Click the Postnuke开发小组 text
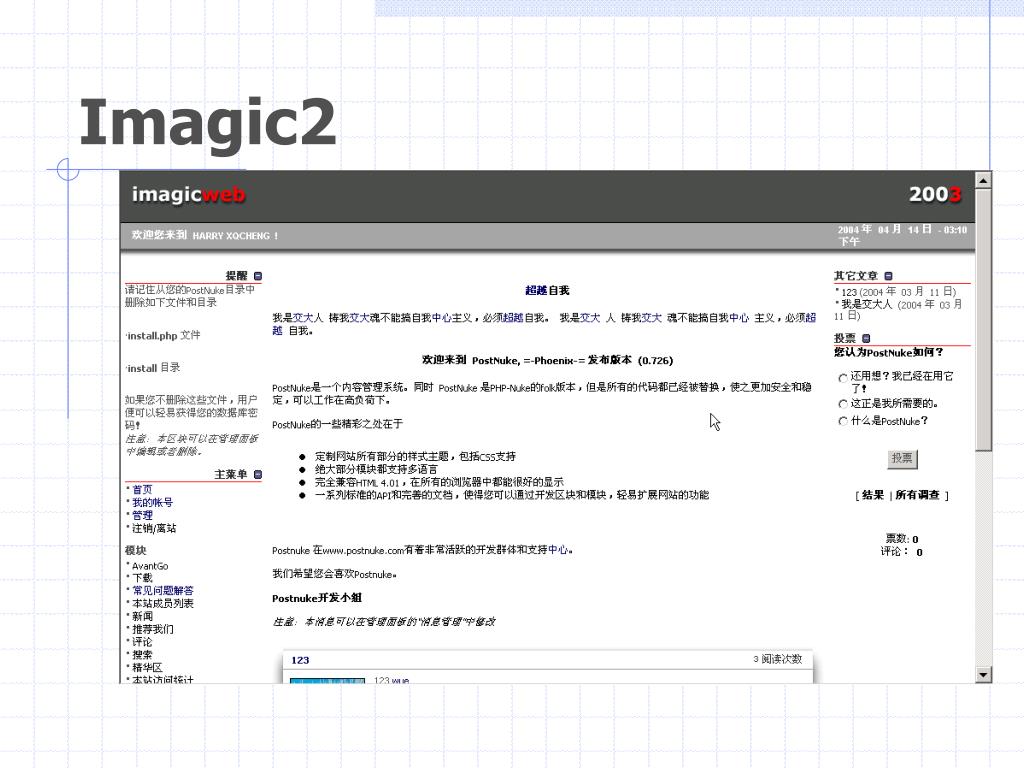The image size is (1024, 768). click(x=317, y=598)
